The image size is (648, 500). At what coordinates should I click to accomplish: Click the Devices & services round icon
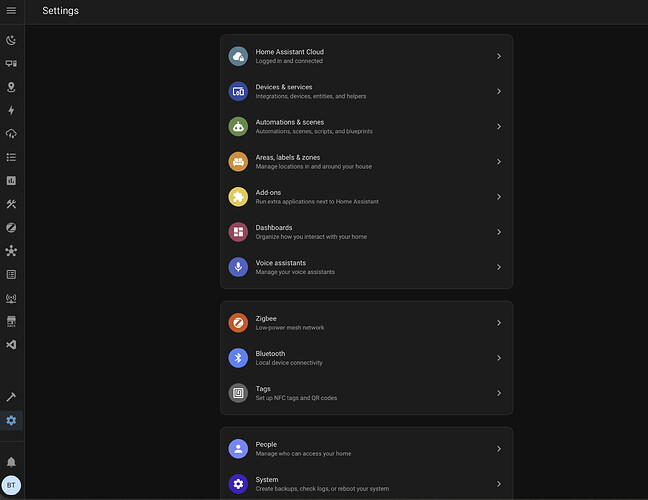238,91
